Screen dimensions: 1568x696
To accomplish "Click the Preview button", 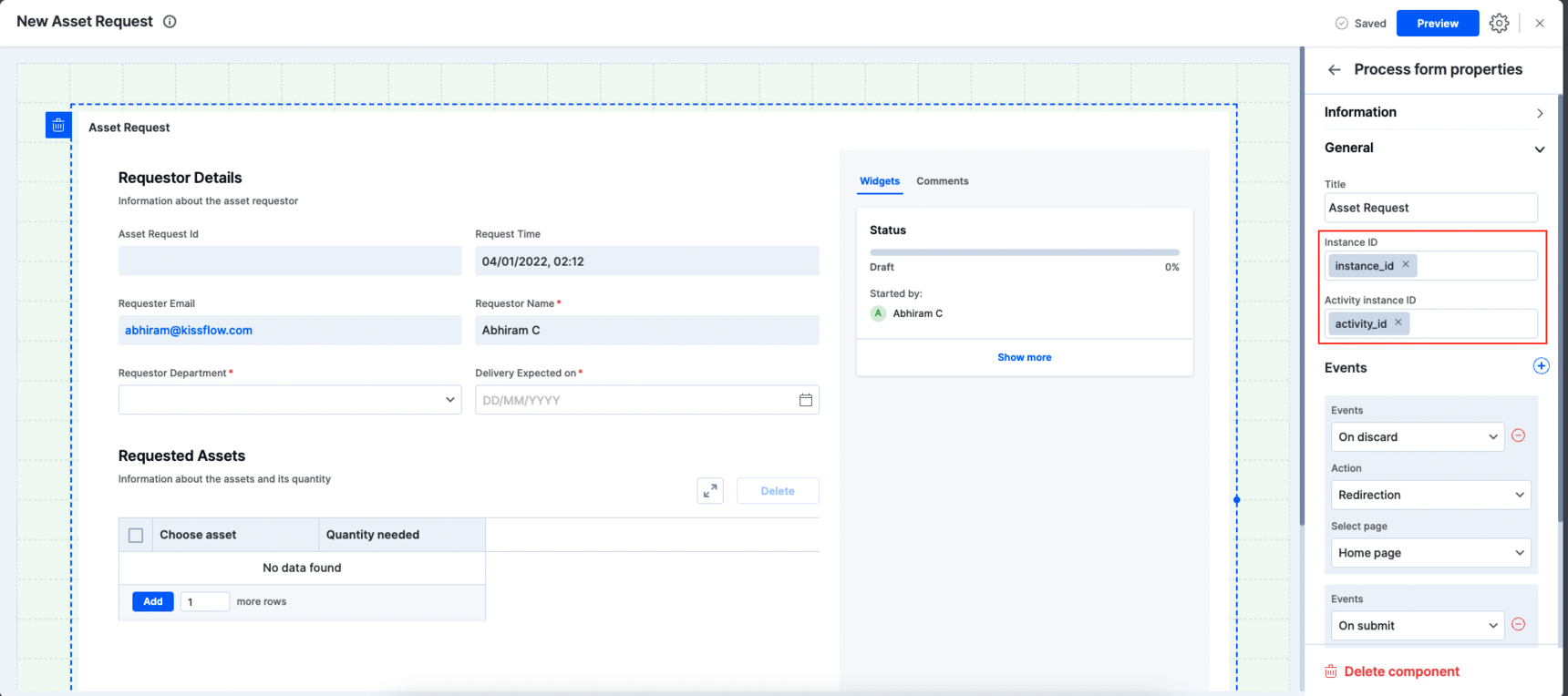I will pyautogui.click(x=1437, y=24).
